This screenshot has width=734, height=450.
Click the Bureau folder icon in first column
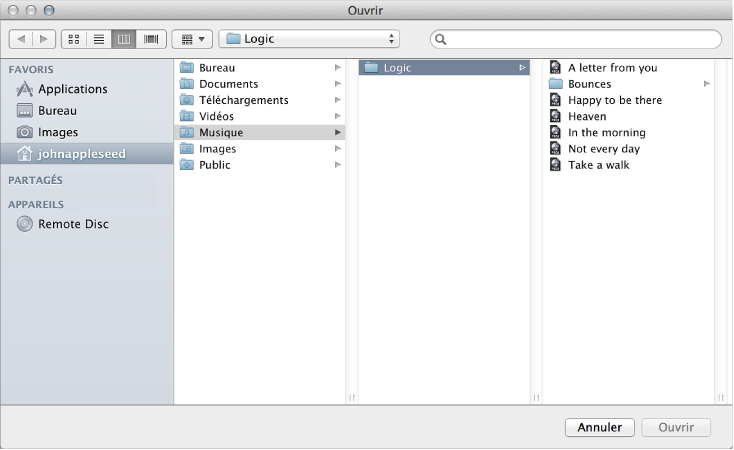click(187, 68)
